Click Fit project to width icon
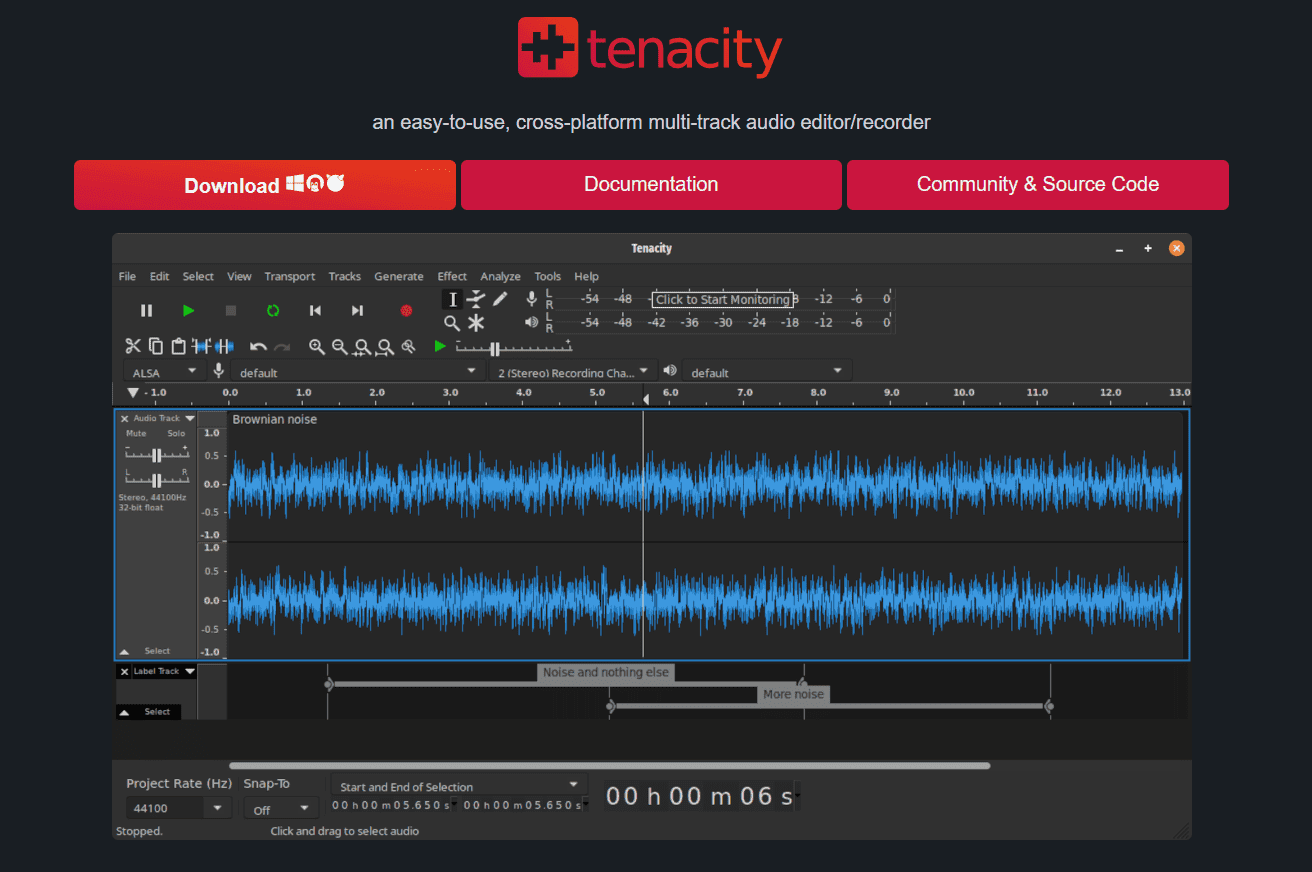The image size is (1312, 872). coord(386,347)
